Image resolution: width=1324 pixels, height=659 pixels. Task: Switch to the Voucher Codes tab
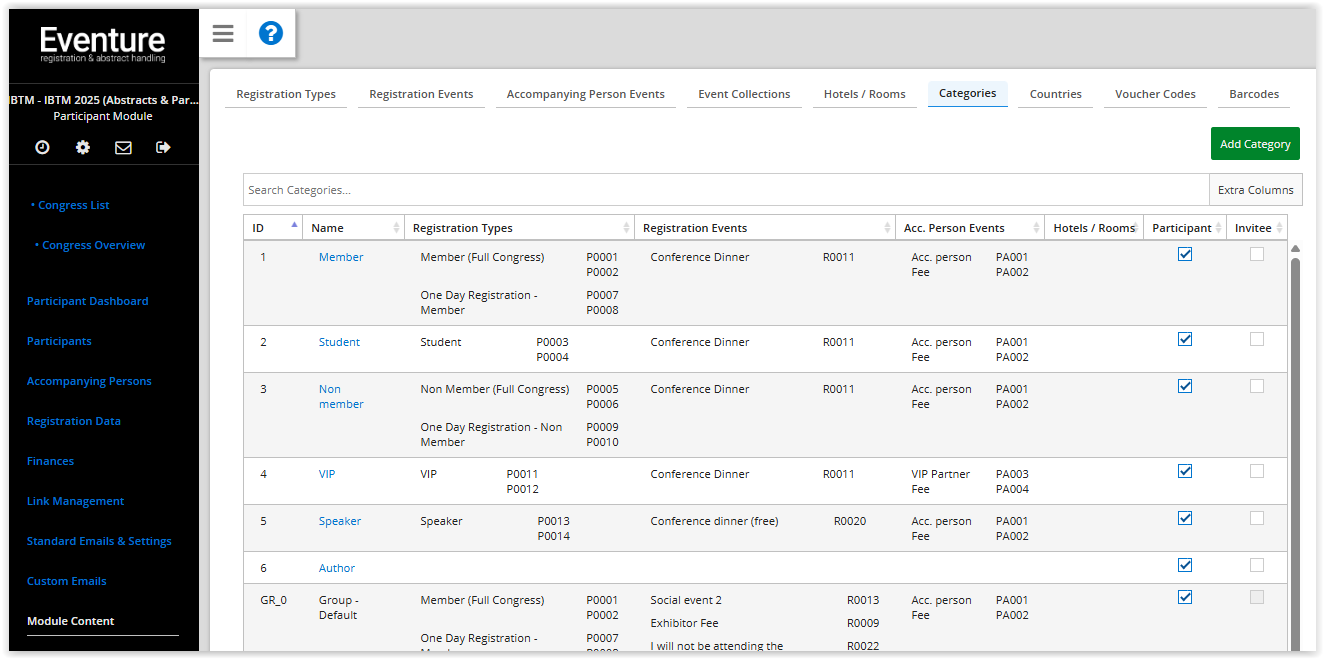click(1155, 94)
